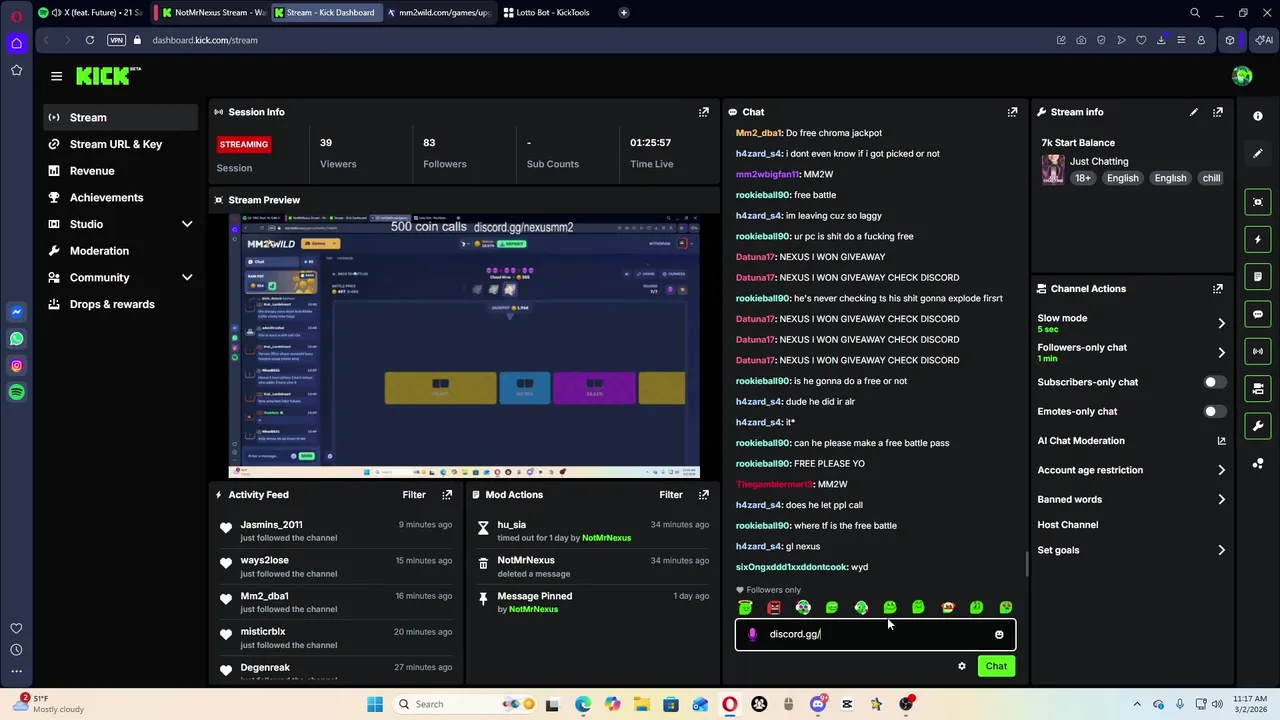
Task: Toggle the chat bubble icon in right rail
Action: click(1258, 314)
